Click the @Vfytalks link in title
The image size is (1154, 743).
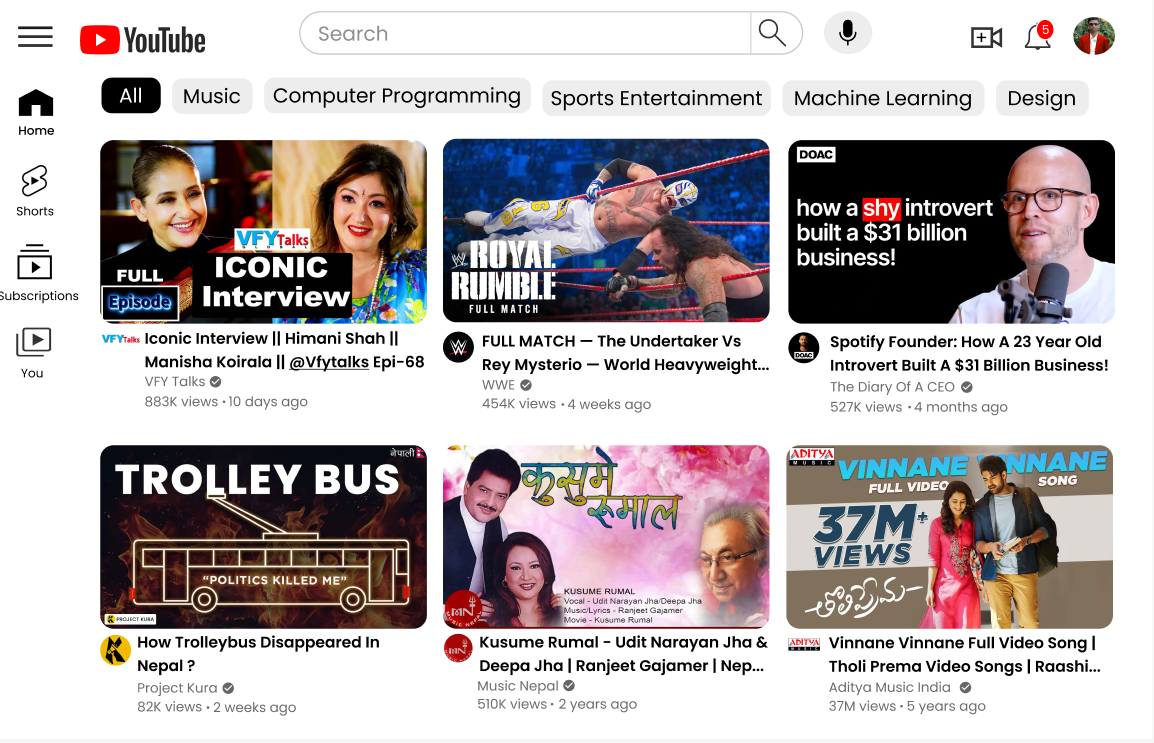(x=329, y=362)
